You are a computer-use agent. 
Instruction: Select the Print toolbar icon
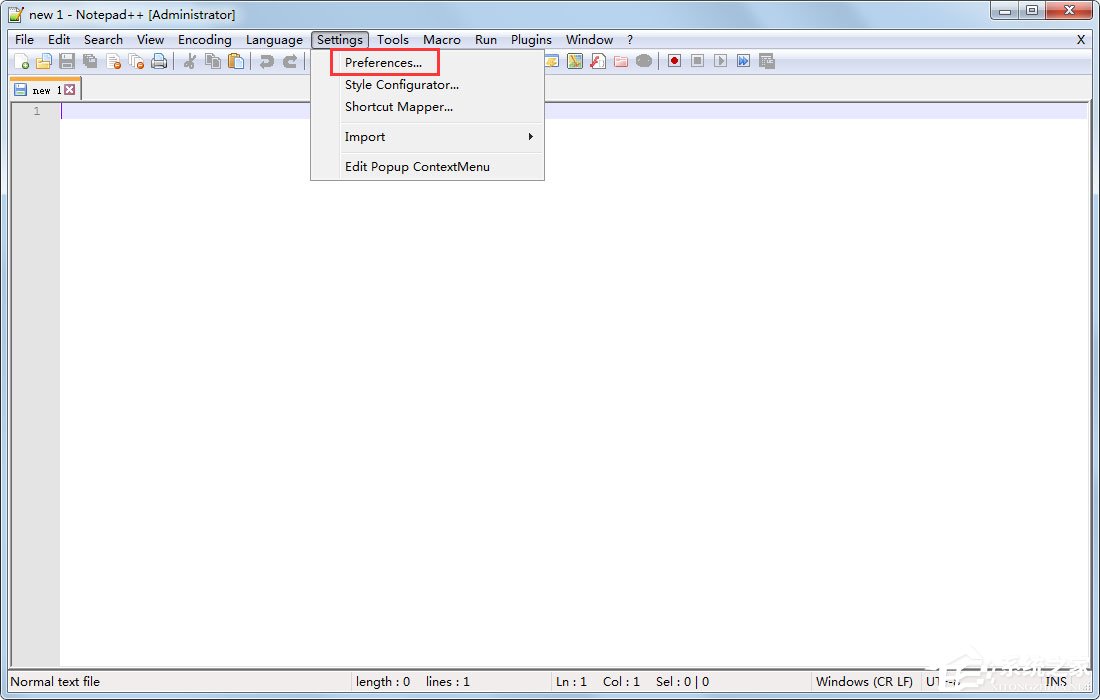click(159, 61)
